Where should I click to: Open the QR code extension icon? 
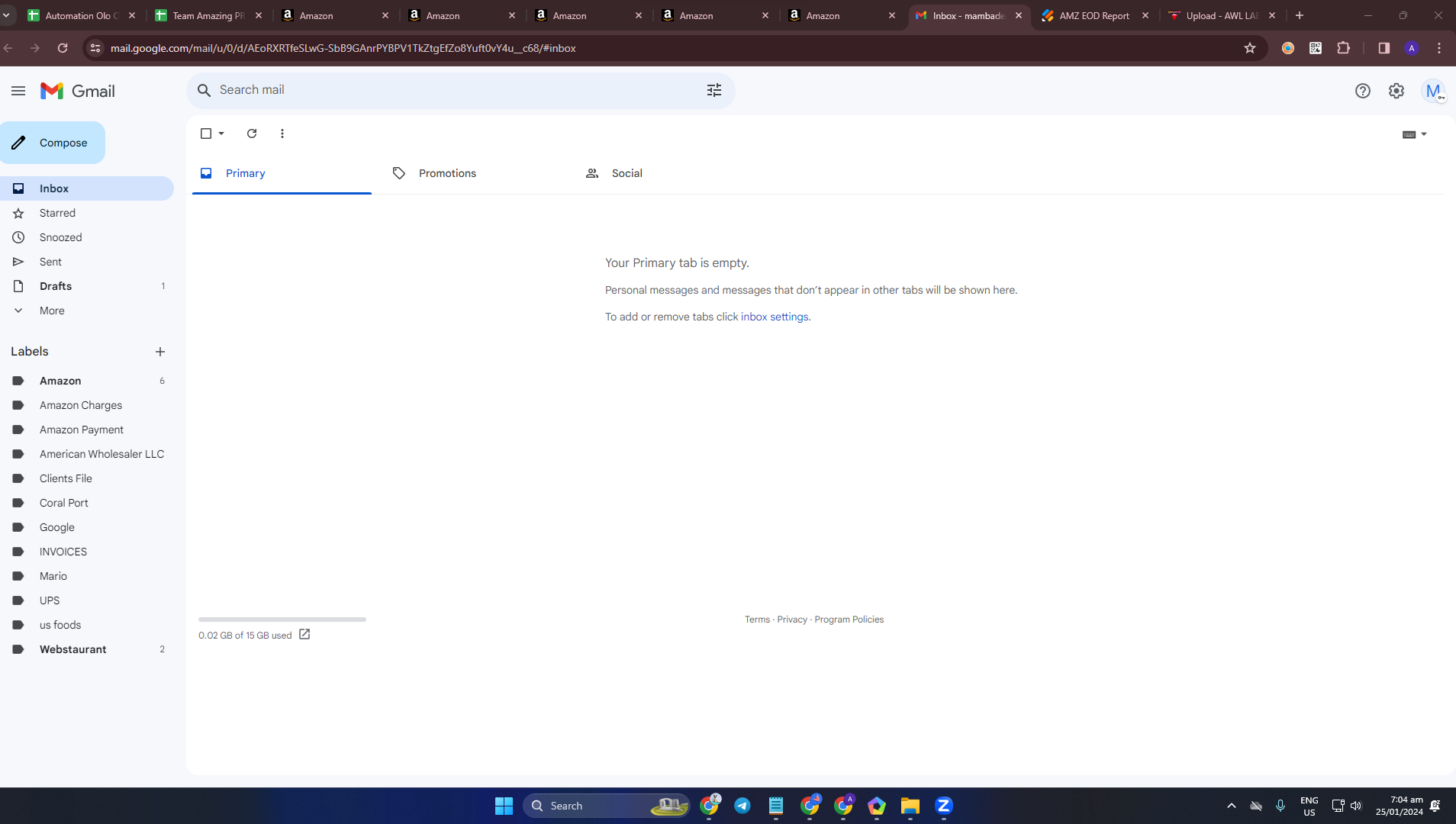click(1316, 48)
